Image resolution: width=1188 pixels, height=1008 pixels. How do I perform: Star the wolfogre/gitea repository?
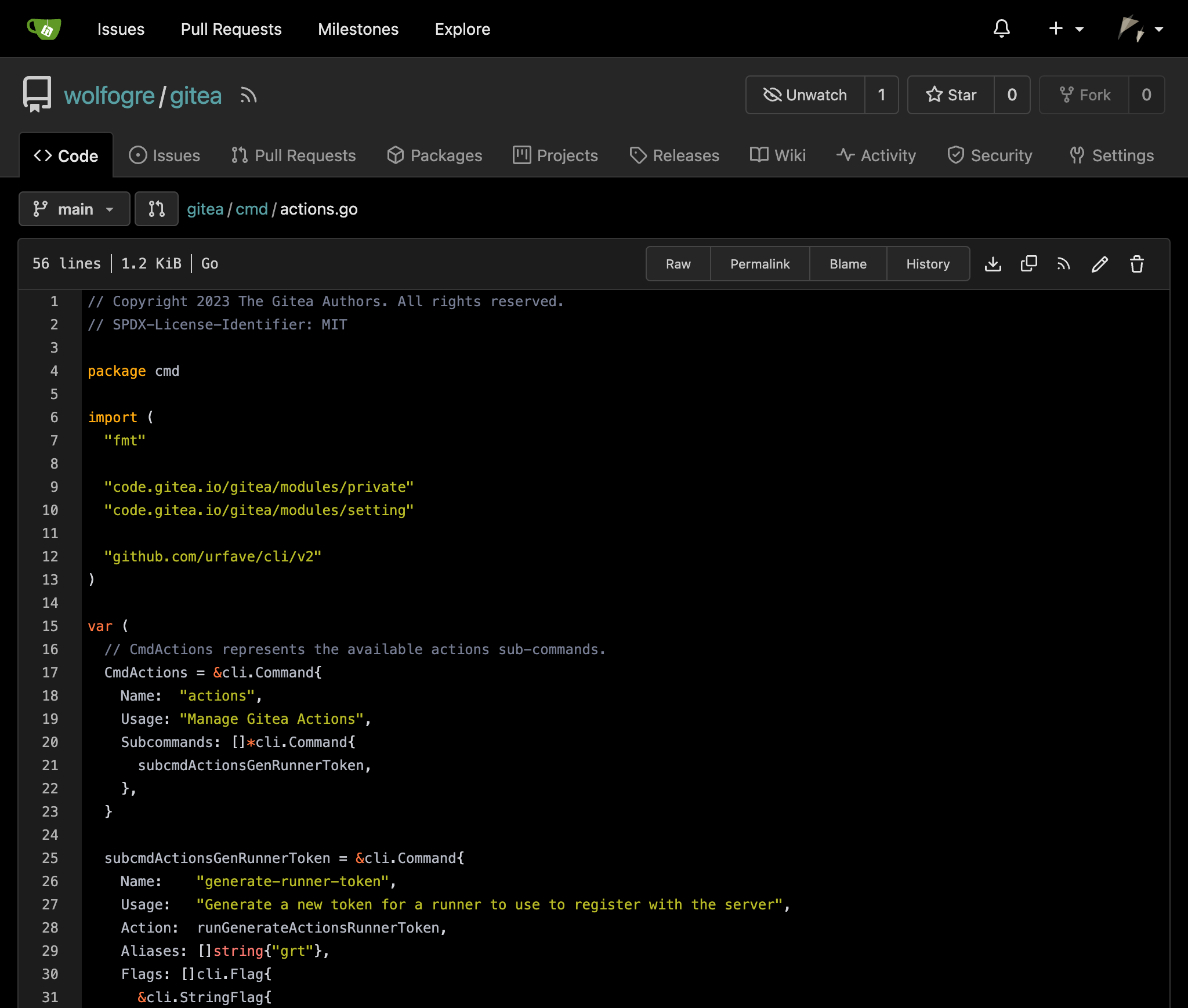coord(951,95)
